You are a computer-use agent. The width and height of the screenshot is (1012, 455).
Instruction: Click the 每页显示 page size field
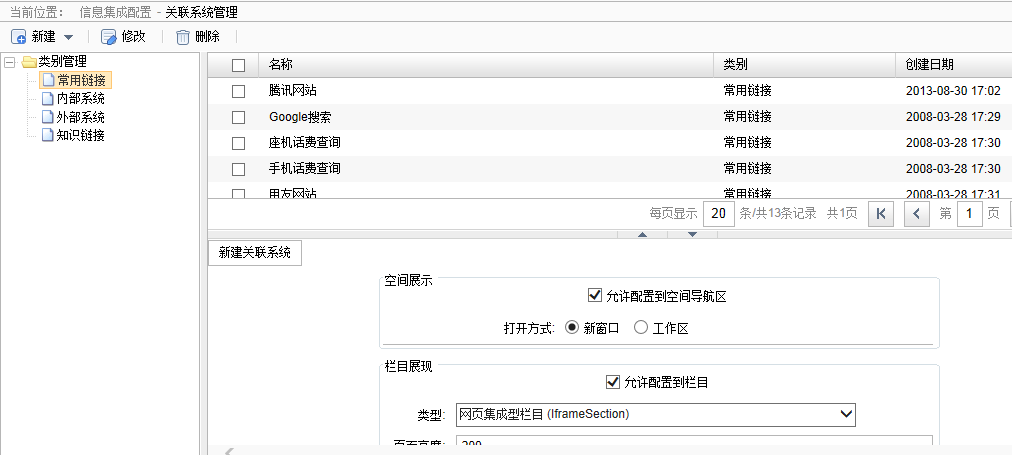[718, 214]
